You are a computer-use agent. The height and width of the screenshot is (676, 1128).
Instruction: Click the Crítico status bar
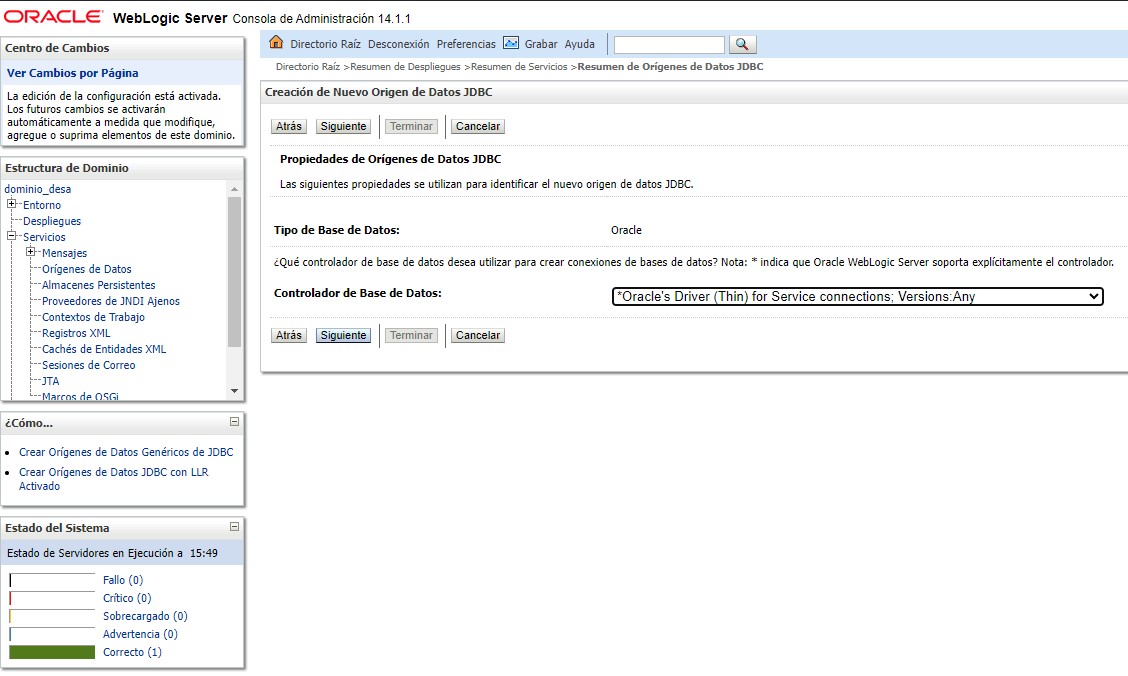(x=52, y=598)
